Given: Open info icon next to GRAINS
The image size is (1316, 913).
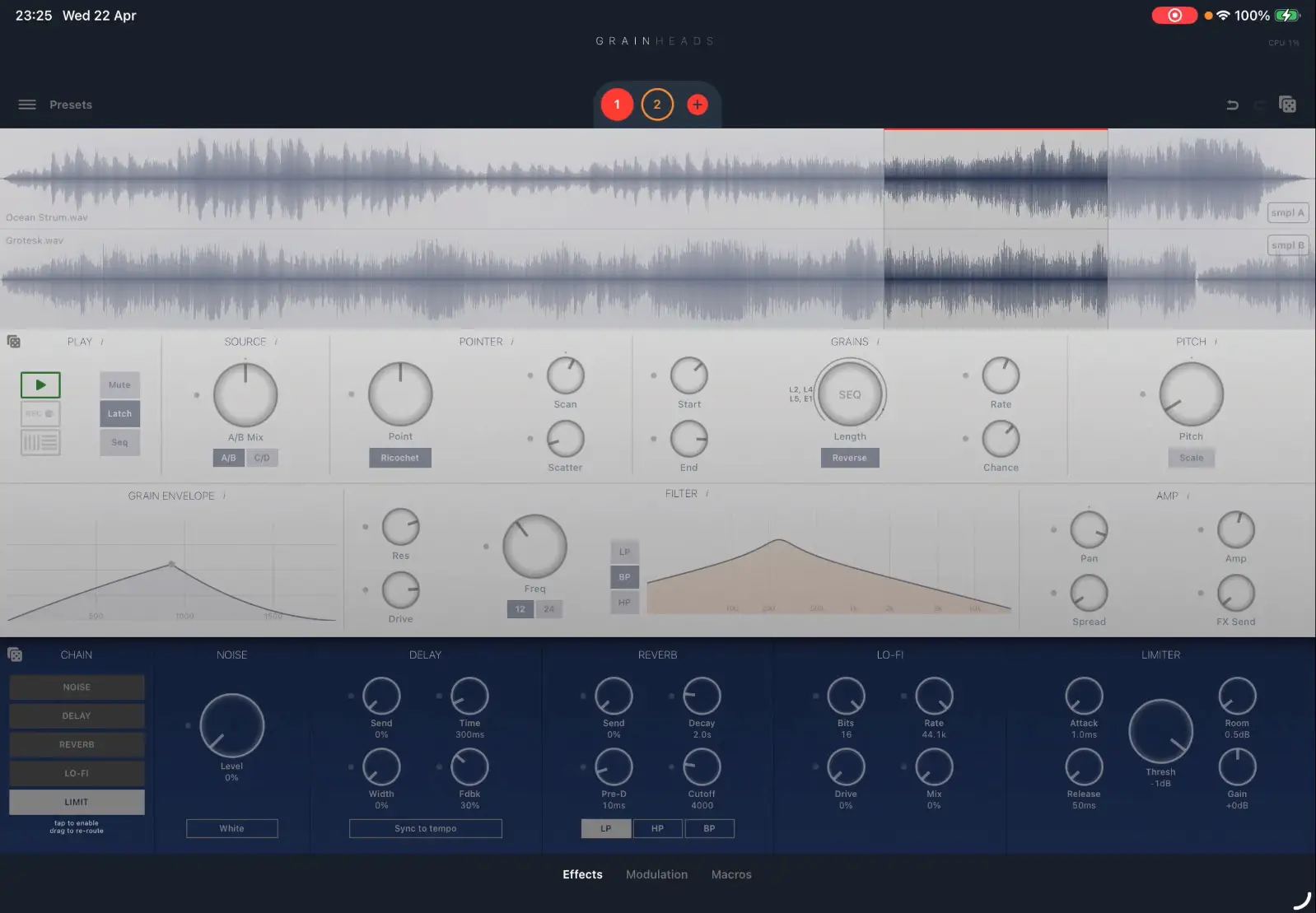Looking at the screenshot, I should coord(878,342).
